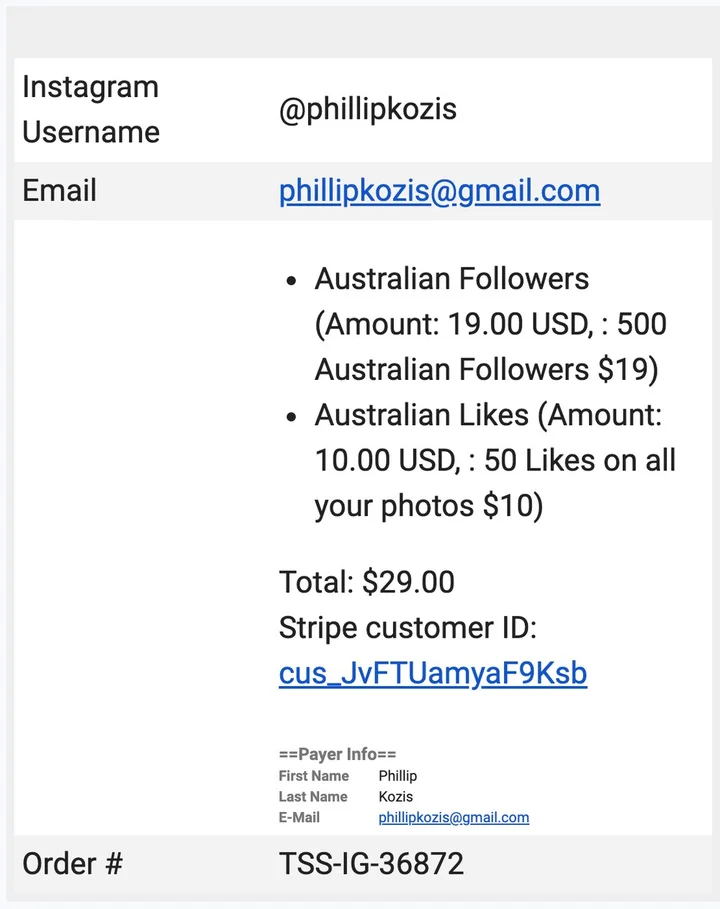Click the Total: $29.00 line
This screenshot has width=720, height=909.
pos(366,582)
